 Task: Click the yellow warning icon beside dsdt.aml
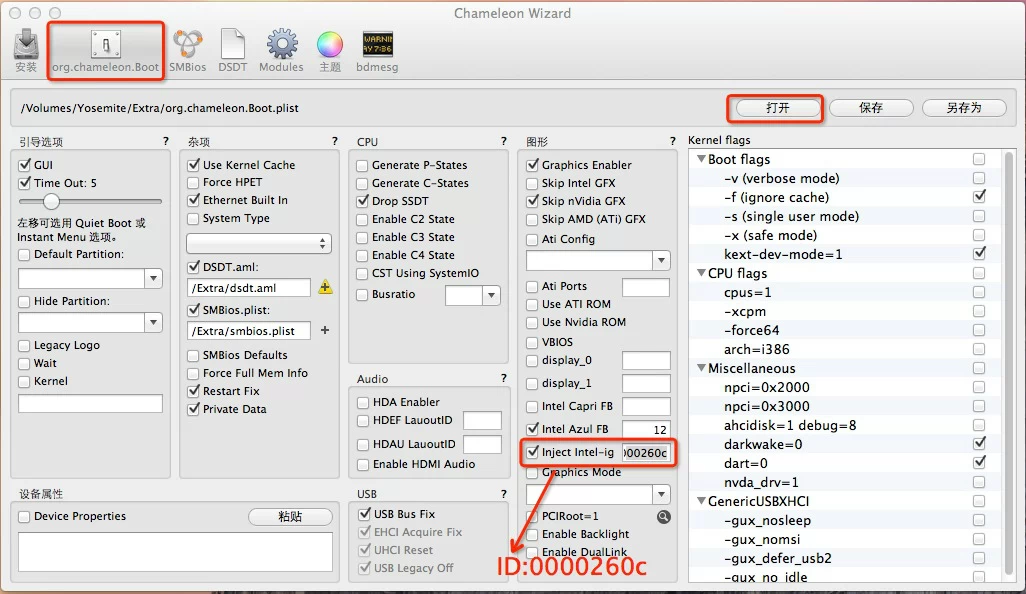(x=325, y=288)
